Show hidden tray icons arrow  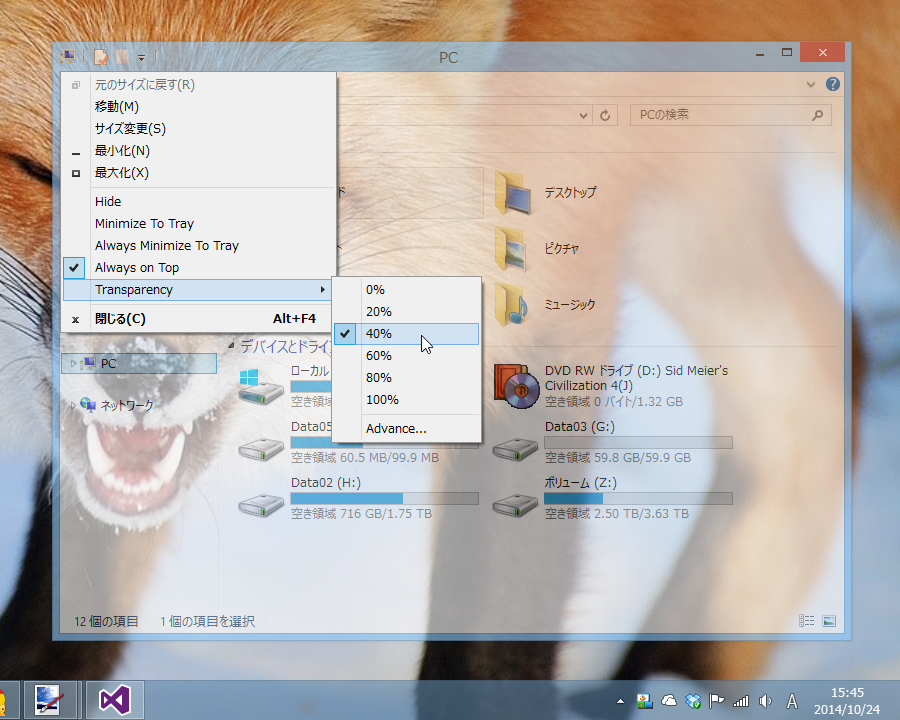(x=620, y=701)
